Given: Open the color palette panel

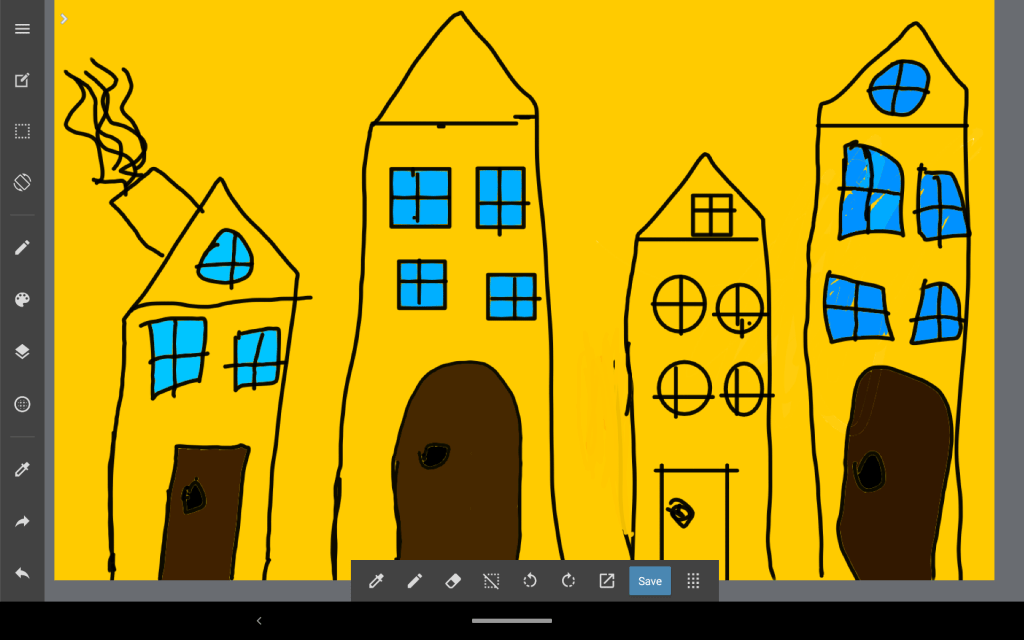Looking at the screenshot, I should click(x=22, y=299).
